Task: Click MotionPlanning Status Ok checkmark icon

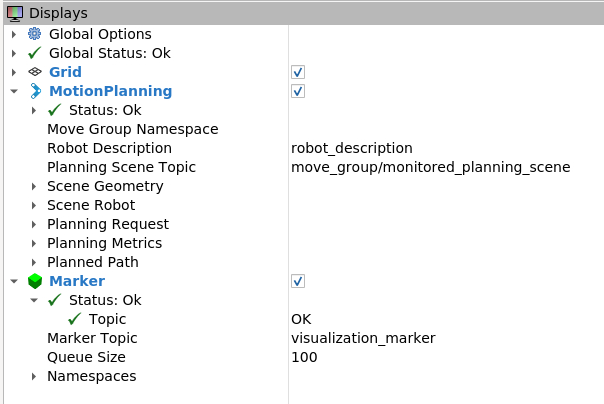Action: [x=55, y=110]
